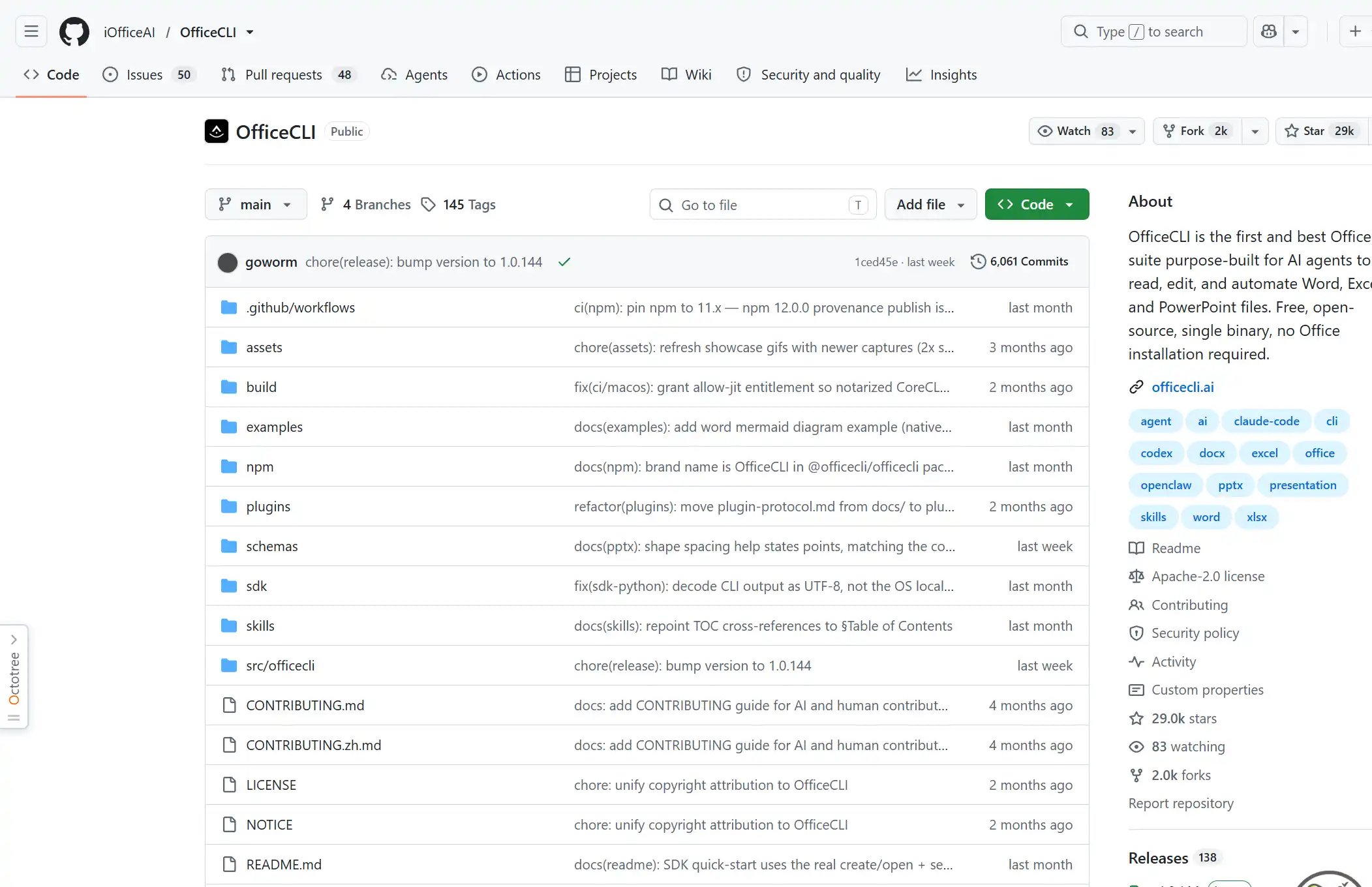Image resolution: width=1372 pixels, height=887 pixels.
Task: Click the branch icon beside 4 Branches
Action: pyautogui.click(x=328, y=204)
